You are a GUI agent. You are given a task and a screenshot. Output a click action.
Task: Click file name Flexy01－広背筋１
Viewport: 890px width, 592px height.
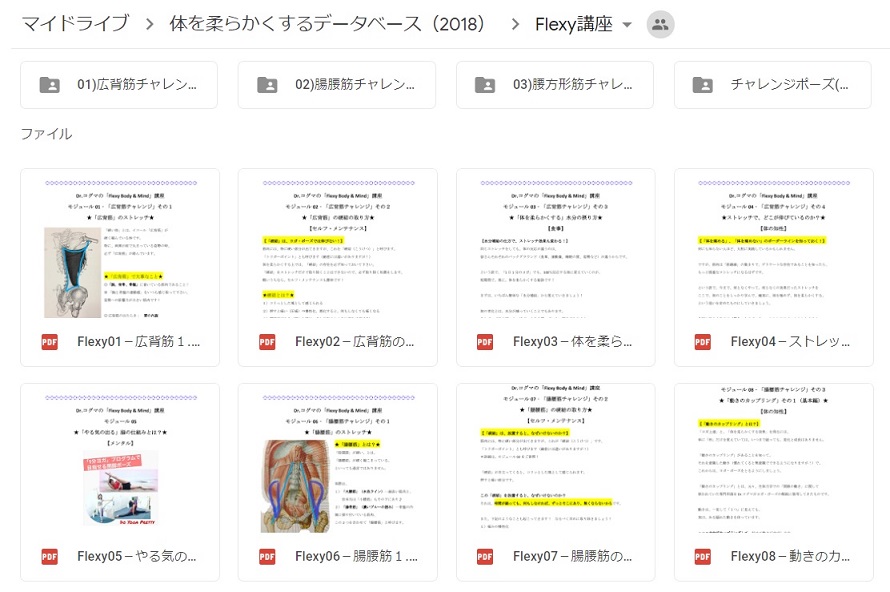(138, 342)
